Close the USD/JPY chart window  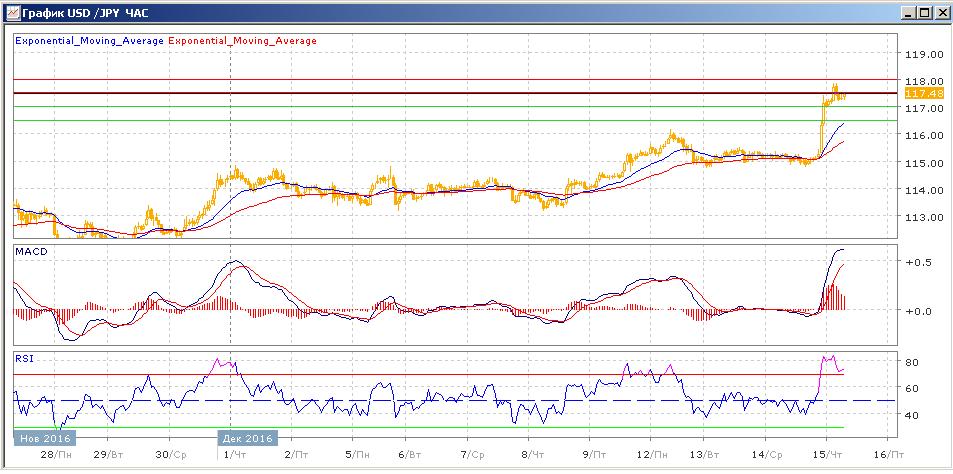[940, 13]
